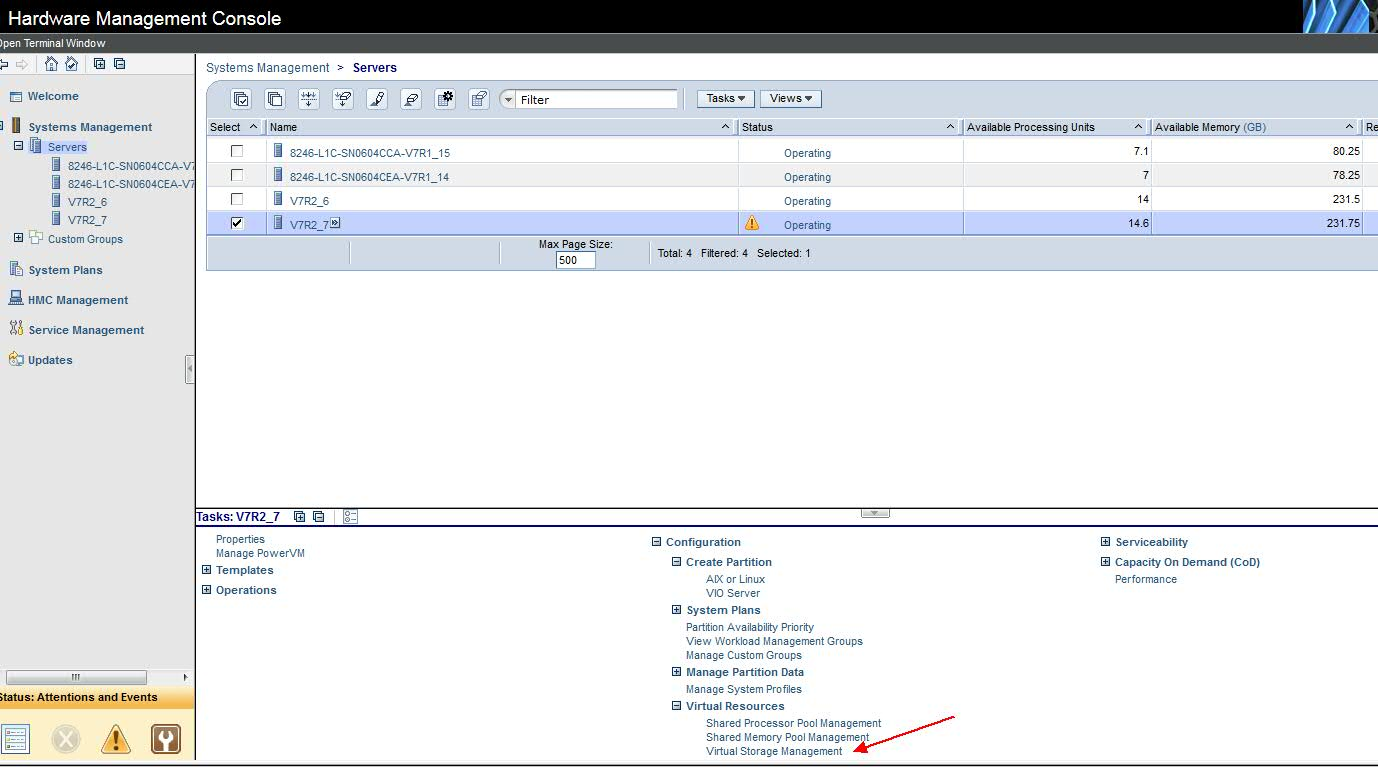Screen dimensions: 1378x767
Task: Click the server icon of V7R2_6 row
Action: 279,199
